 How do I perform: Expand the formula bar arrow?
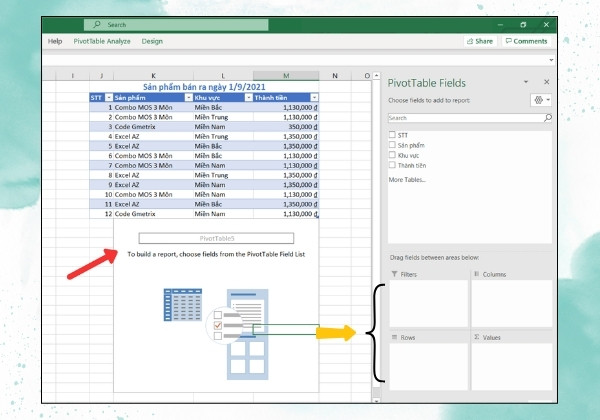point(551,60)
